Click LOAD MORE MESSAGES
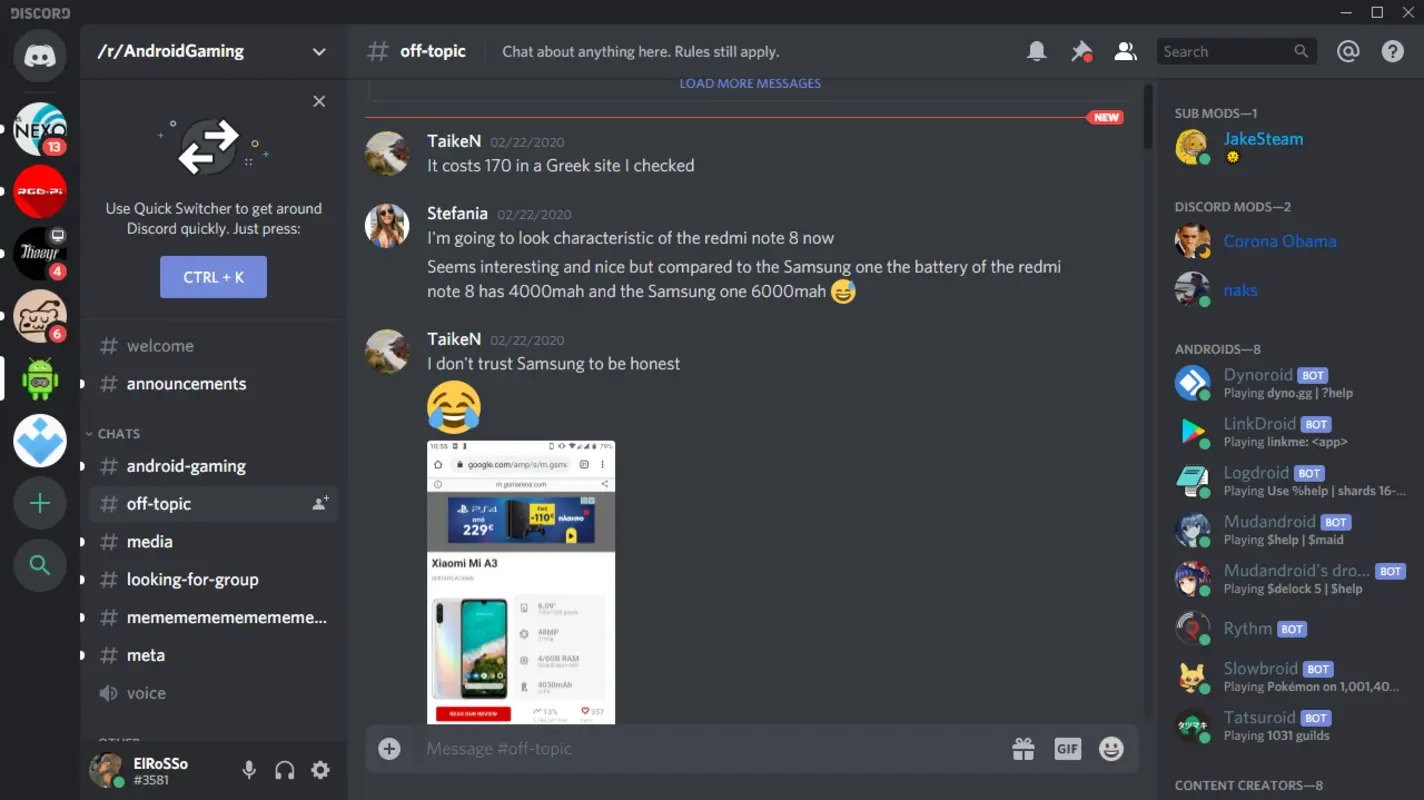 (749, 83)
